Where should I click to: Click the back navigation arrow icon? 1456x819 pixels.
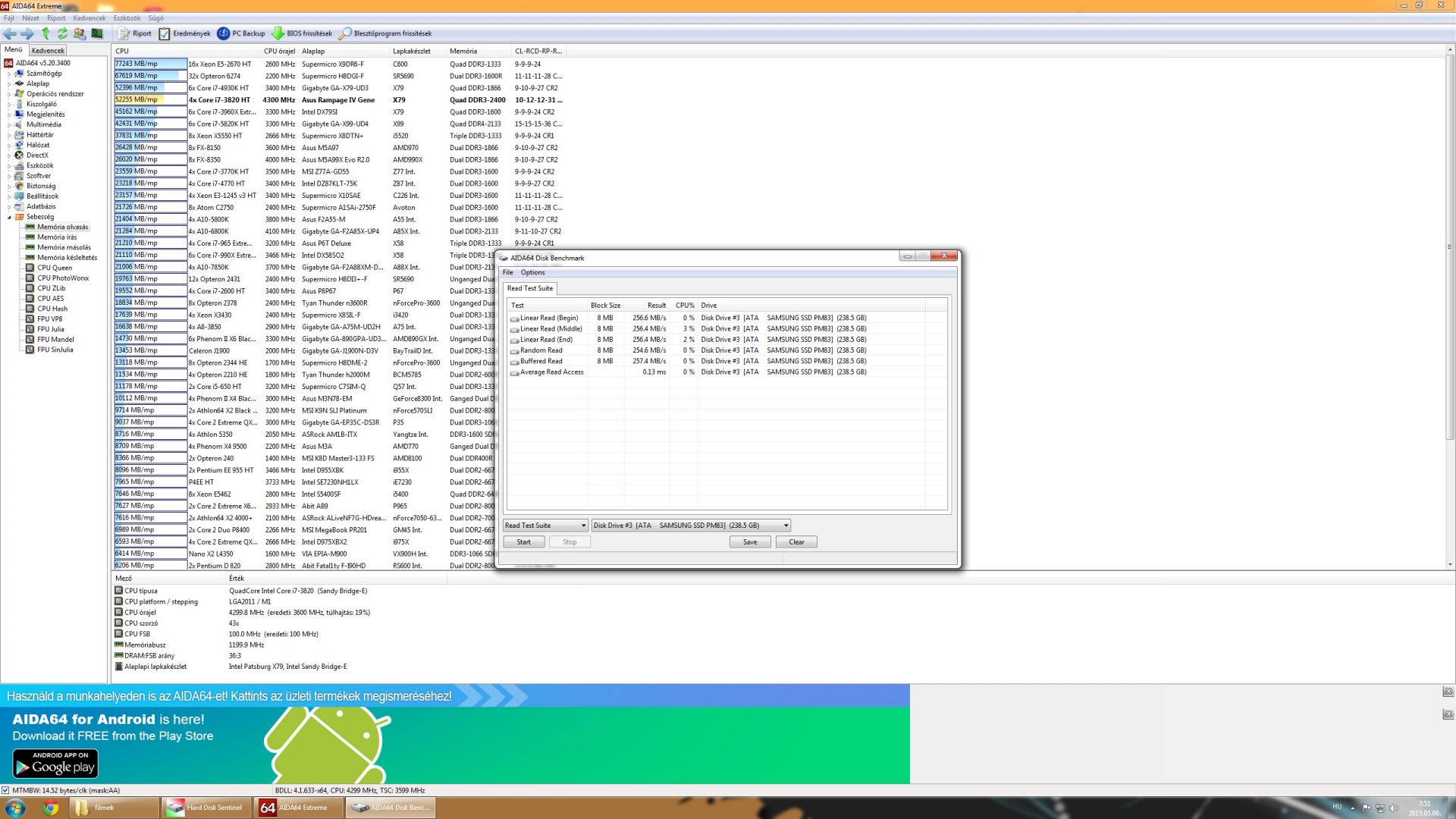click(x=10, y=33)
